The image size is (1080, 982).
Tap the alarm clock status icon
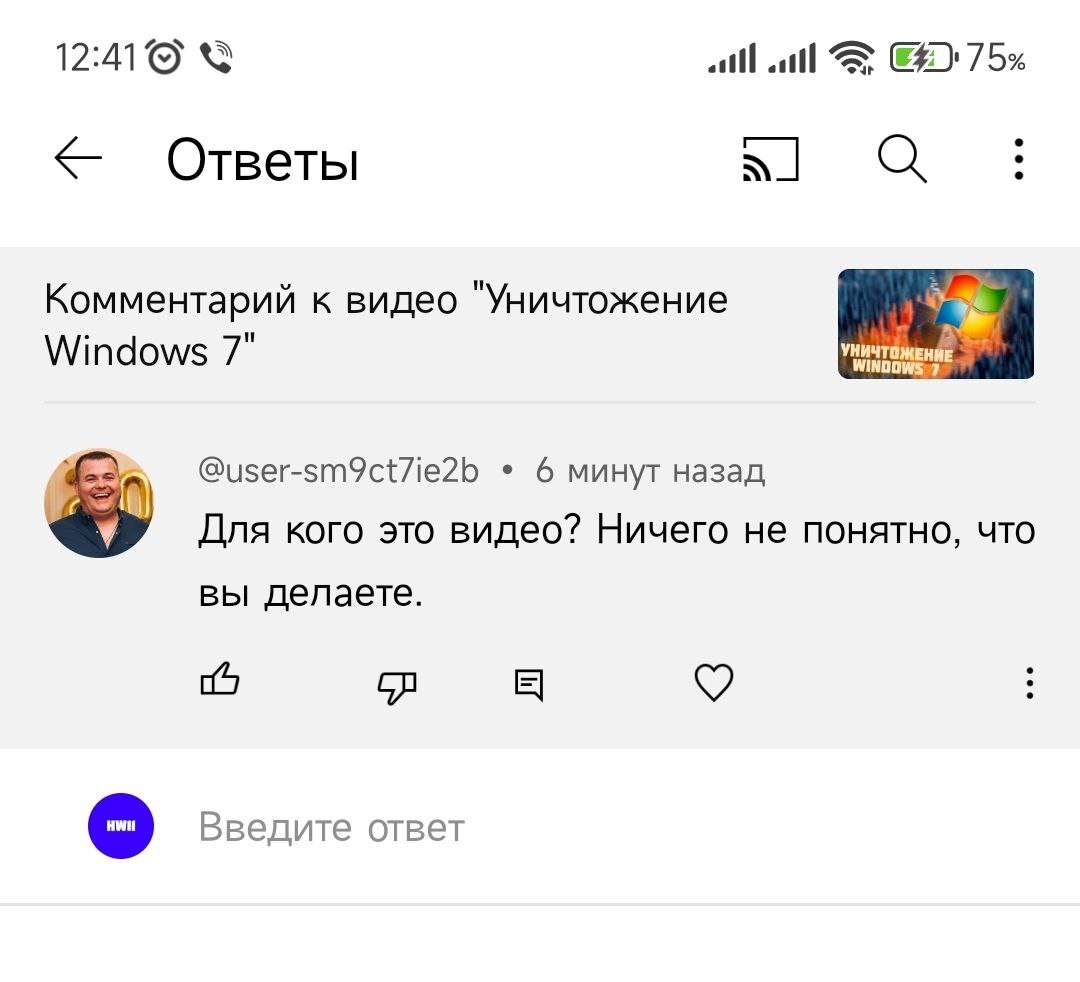(x=164, y=59)
